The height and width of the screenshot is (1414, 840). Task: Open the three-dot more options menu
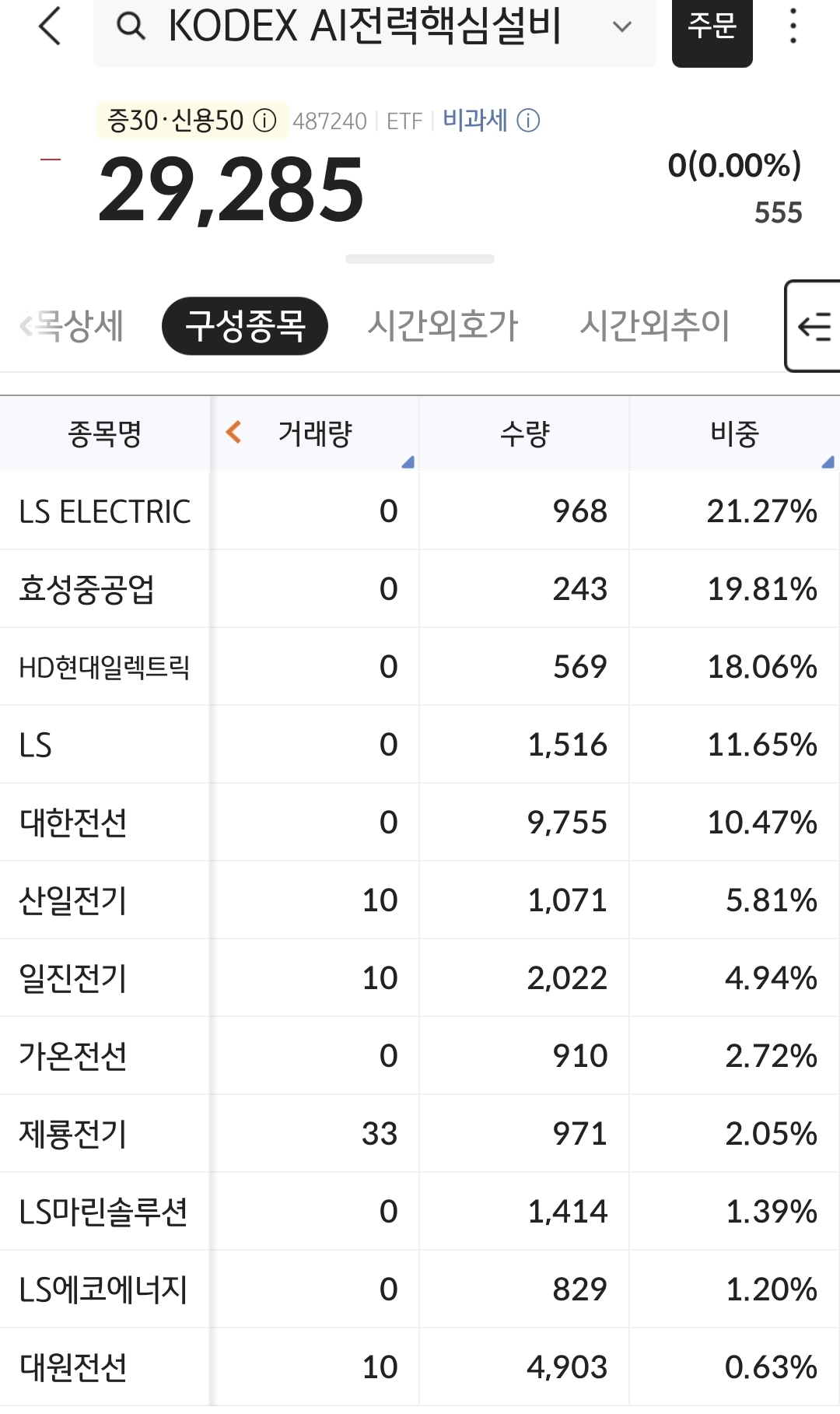coord(793,26)
